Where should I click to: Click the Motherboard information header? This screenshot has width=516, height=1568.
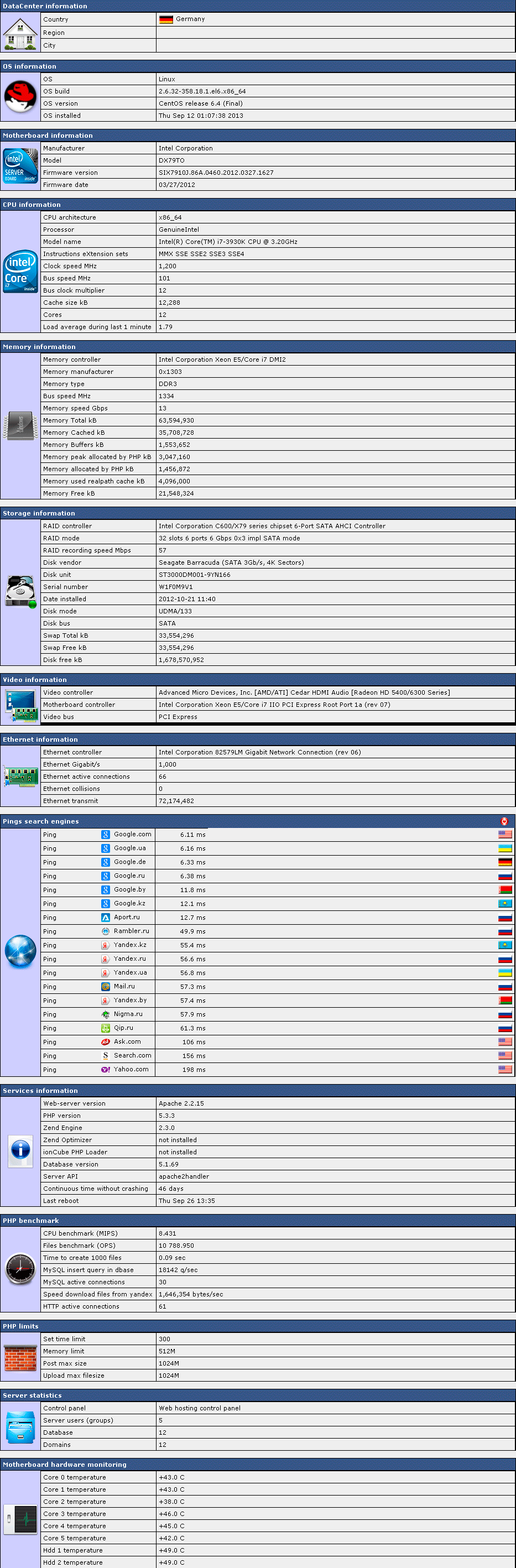(258, 136)
